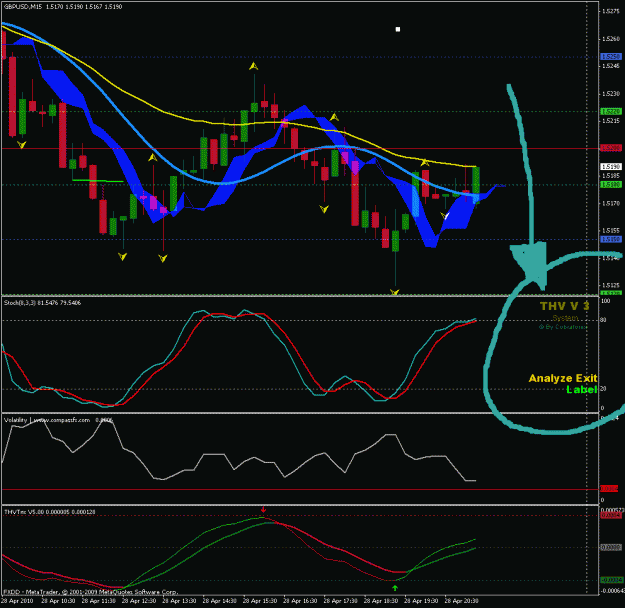This screenshot has width=625, height=608.
Task: Click the '28 Apr 15:30' time label
Action: [259, 601]
